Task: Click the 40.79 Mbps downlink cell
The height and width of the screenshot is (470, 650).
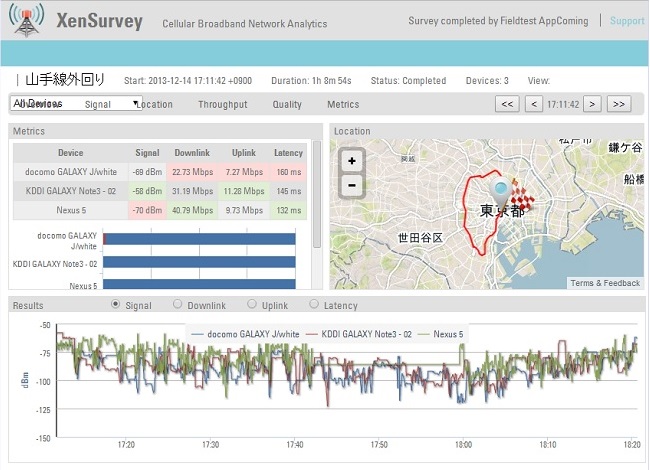Action: [x=192, y=210]
